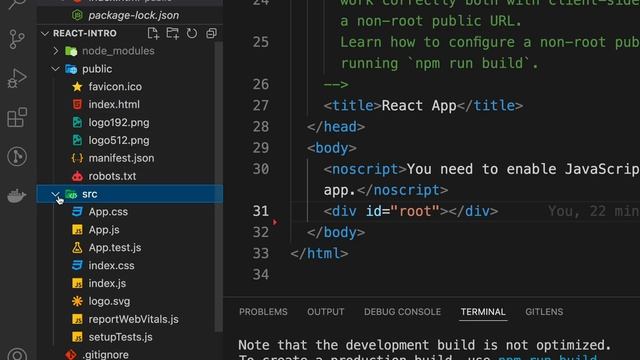640x360 pixels.
Task: Switch to the PROBLEMS tab
Action: [263, 312]
